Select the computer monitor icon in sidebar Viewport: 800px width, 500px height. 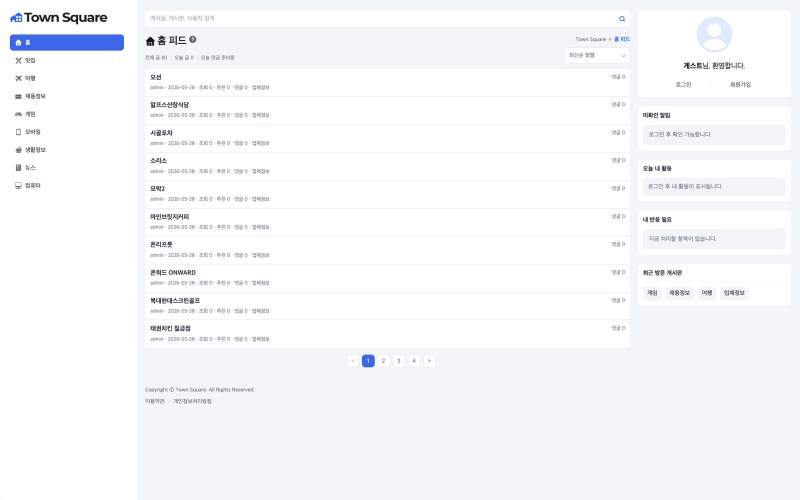[18, 186]
